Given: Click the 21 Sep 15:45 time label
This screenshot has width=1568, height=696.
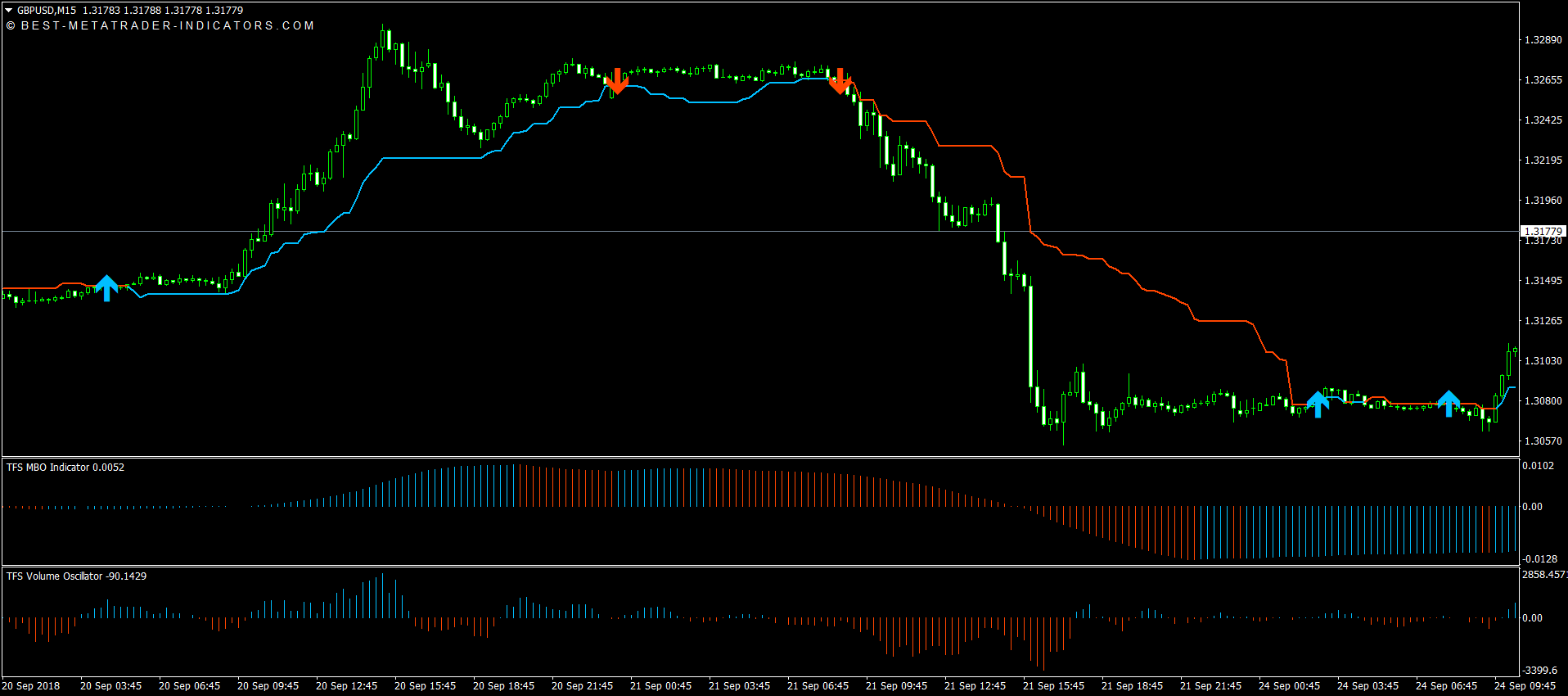Looking at the screenshot, I should (1053, 686).
